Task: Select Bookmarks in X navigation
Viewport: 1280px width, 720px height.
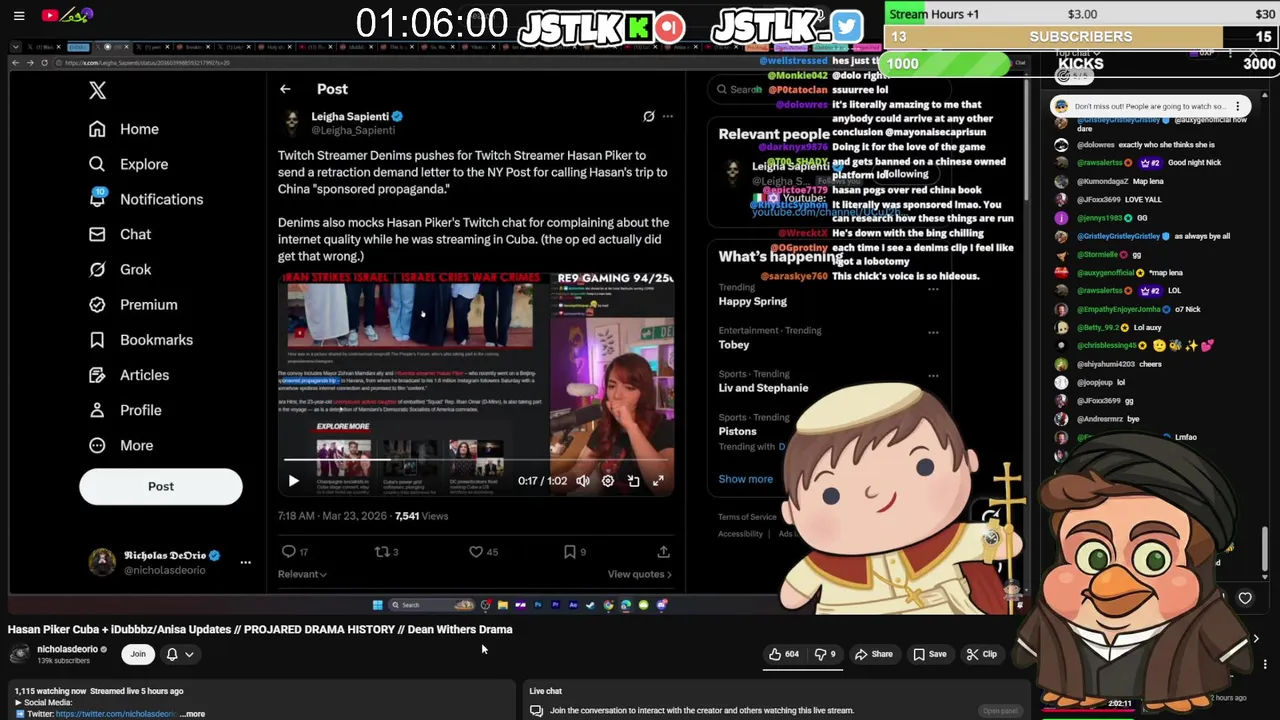Action: click(x=141, y=340)
